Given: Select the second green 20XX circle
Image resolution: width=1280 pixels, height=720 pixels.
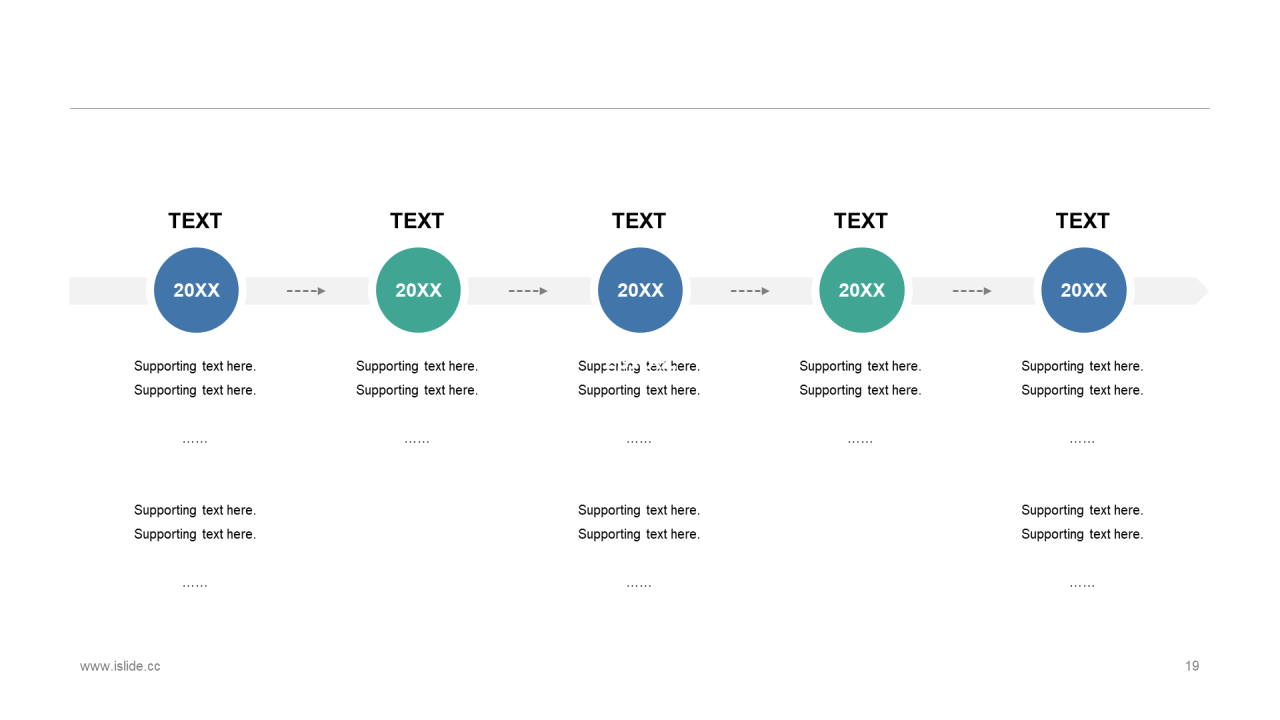Looking at the screenshot, I should tap(861, 290).
